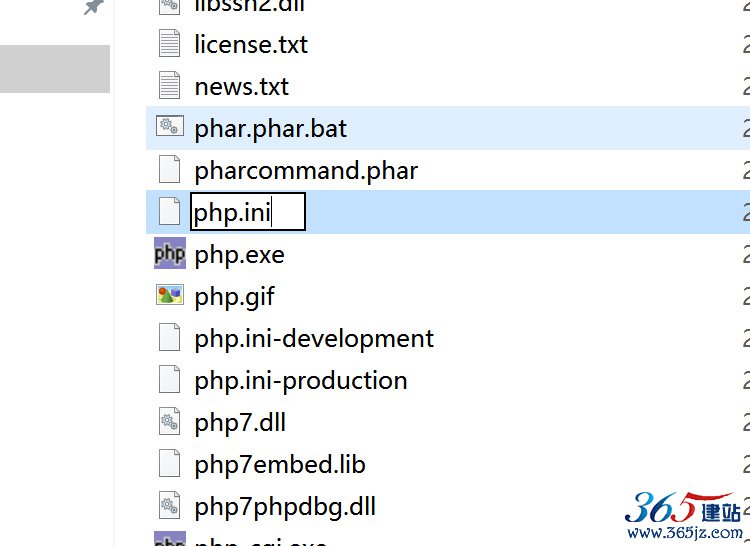Select the phar.phar.bat file name
The height and width of the screenshot is (546, 750).
pyautogui.click(x=271, y=129)
